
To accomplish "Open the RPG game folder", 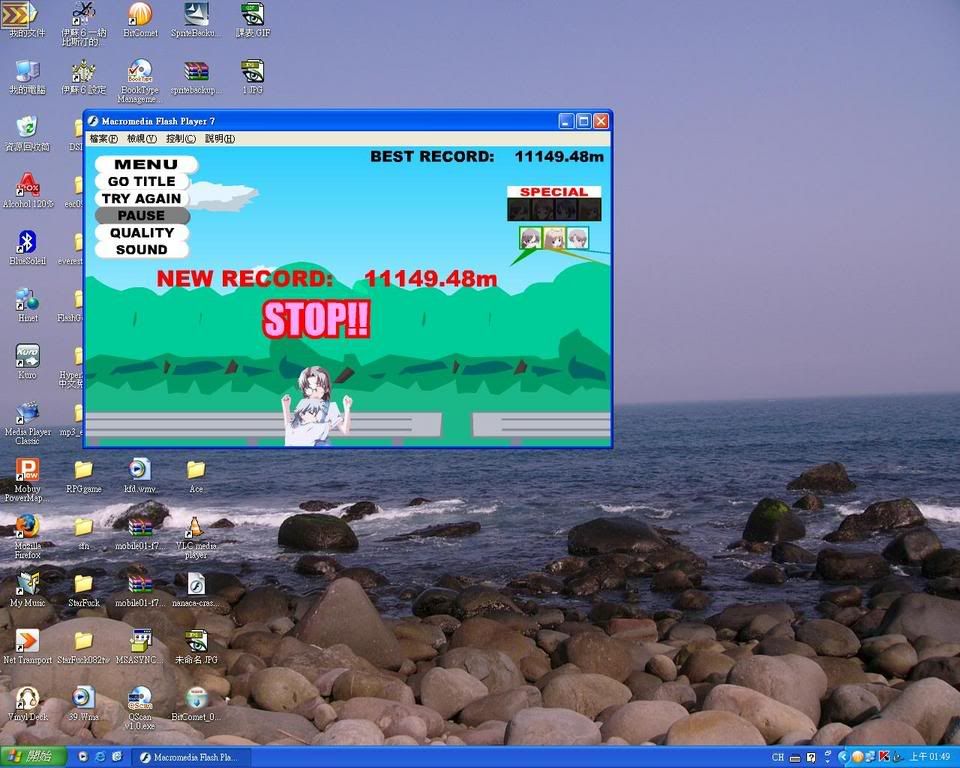I will [x=83, y=476].
